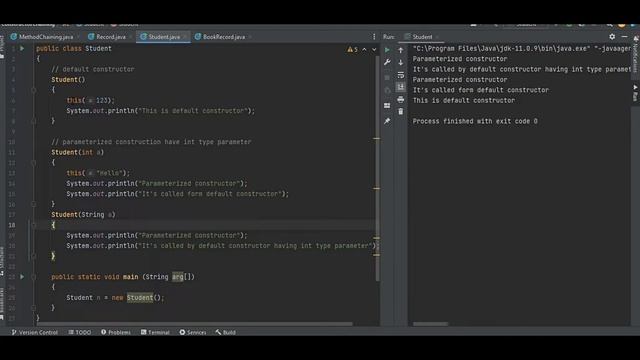
Task: Click 'Process finished with exit code 0' text
Action: (x=475, y=121)
